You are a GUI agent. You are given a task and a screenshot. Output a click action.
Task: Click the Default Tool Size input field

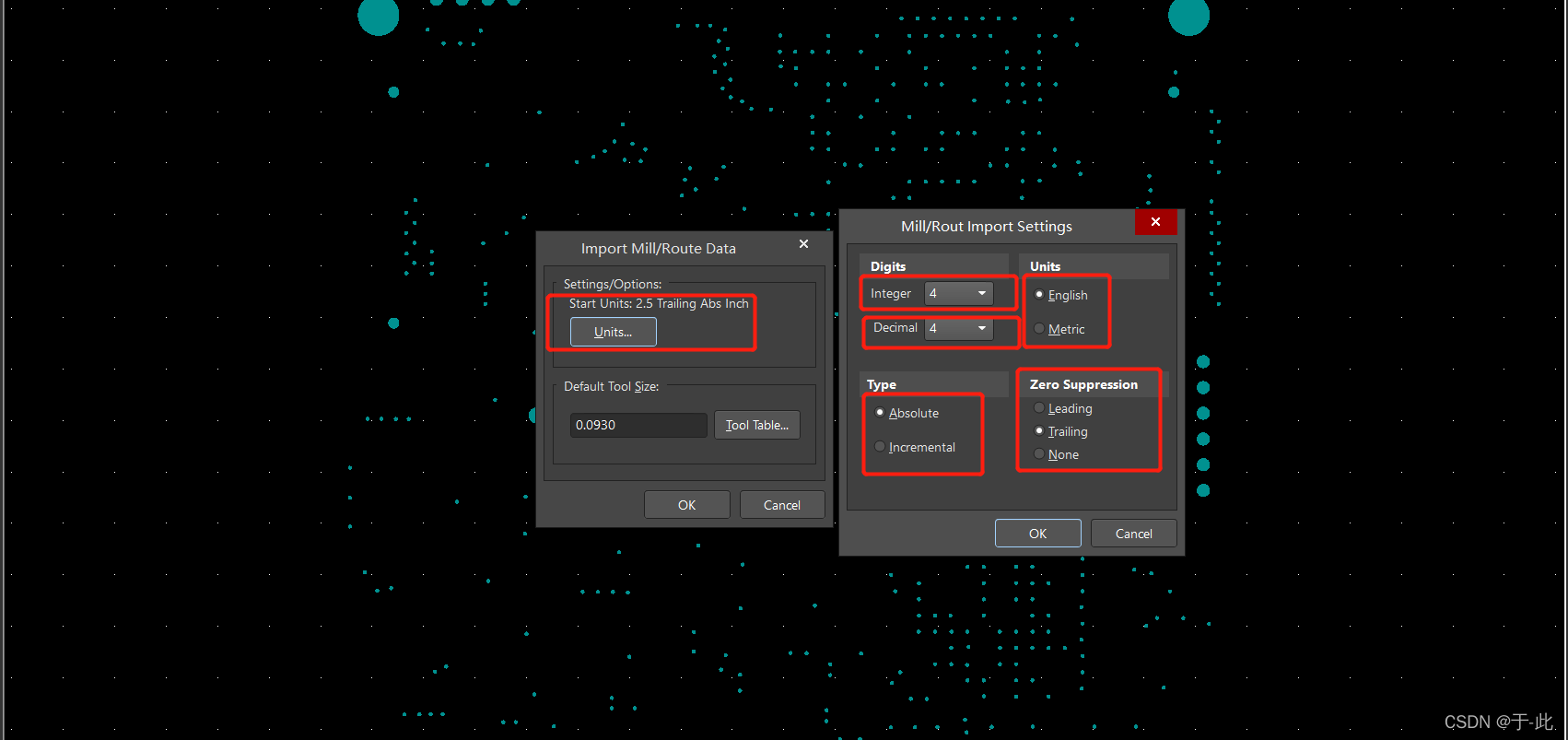tap(638, 425)
